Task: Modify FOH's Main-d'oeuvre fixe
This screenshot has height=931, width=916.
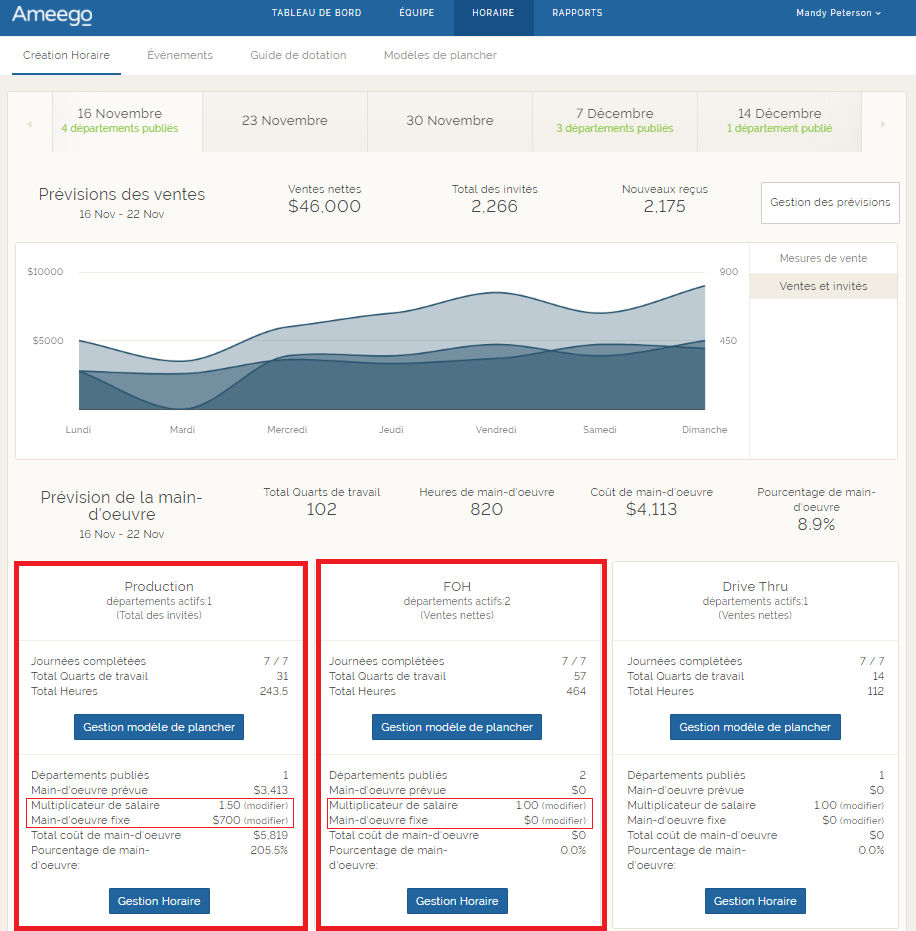Action: click(x=564, y=821)
